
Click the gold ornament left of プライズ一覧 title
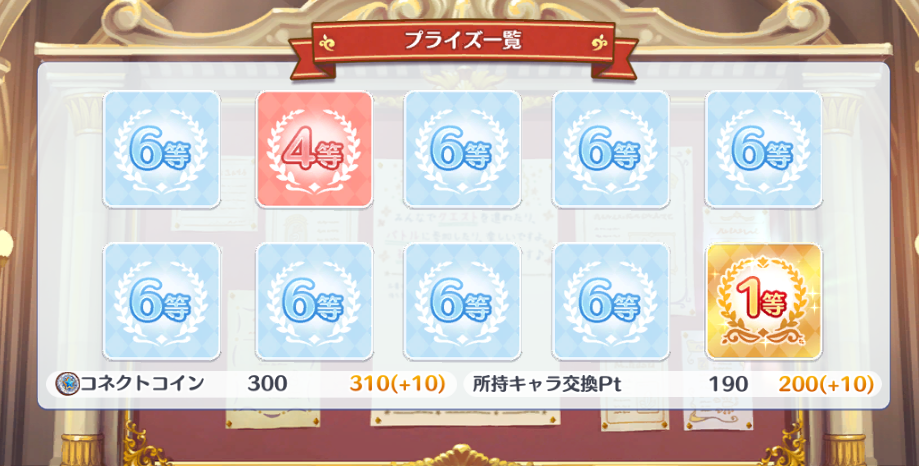[328, 42]
